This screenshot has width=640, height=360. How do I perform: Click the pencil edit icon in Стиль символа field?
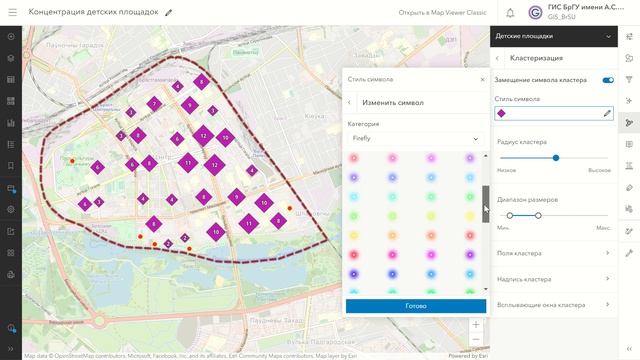click(607, 113)
